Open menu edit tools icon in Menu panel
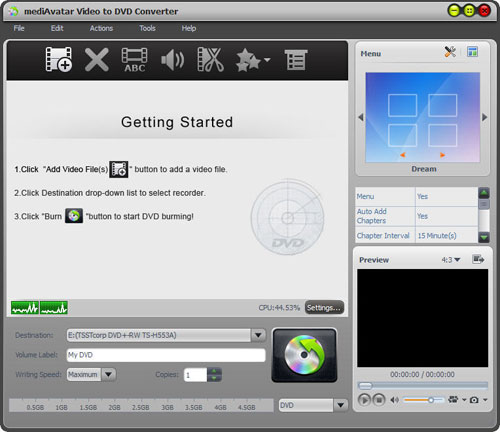500x432 pixels. (450, 52)
